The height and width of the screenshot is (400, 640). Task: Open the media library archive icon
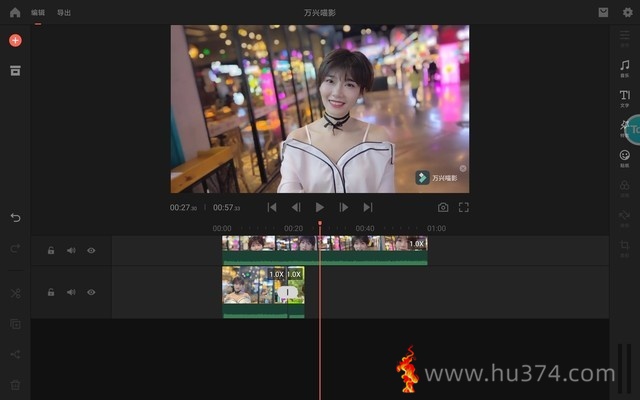pos(16,71)
